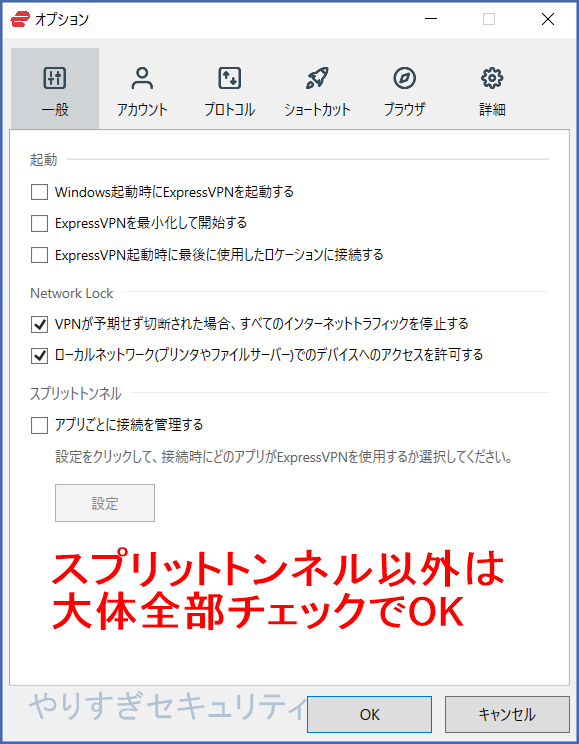Click the ExpressVPN logo in title bar
579x744 pixels.
[20, 19]
